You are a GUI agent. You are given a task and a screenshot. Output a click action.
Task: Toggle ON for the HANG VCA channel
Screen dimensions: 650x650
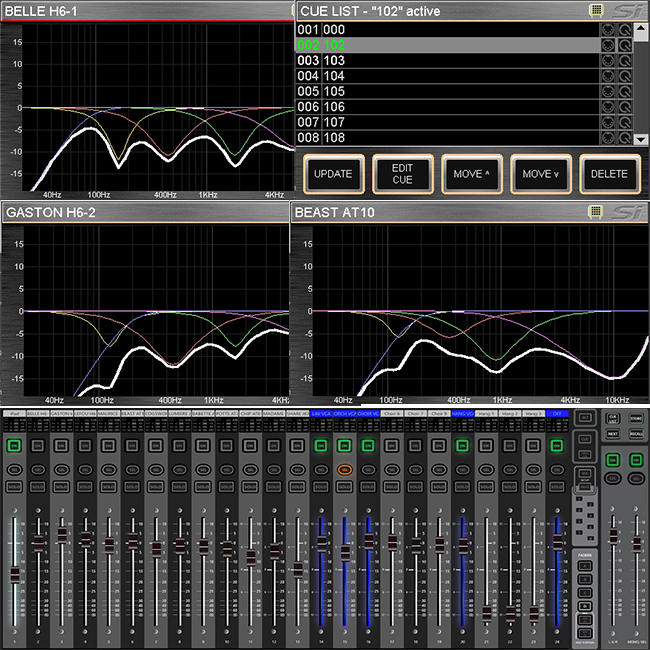point(463,446)
